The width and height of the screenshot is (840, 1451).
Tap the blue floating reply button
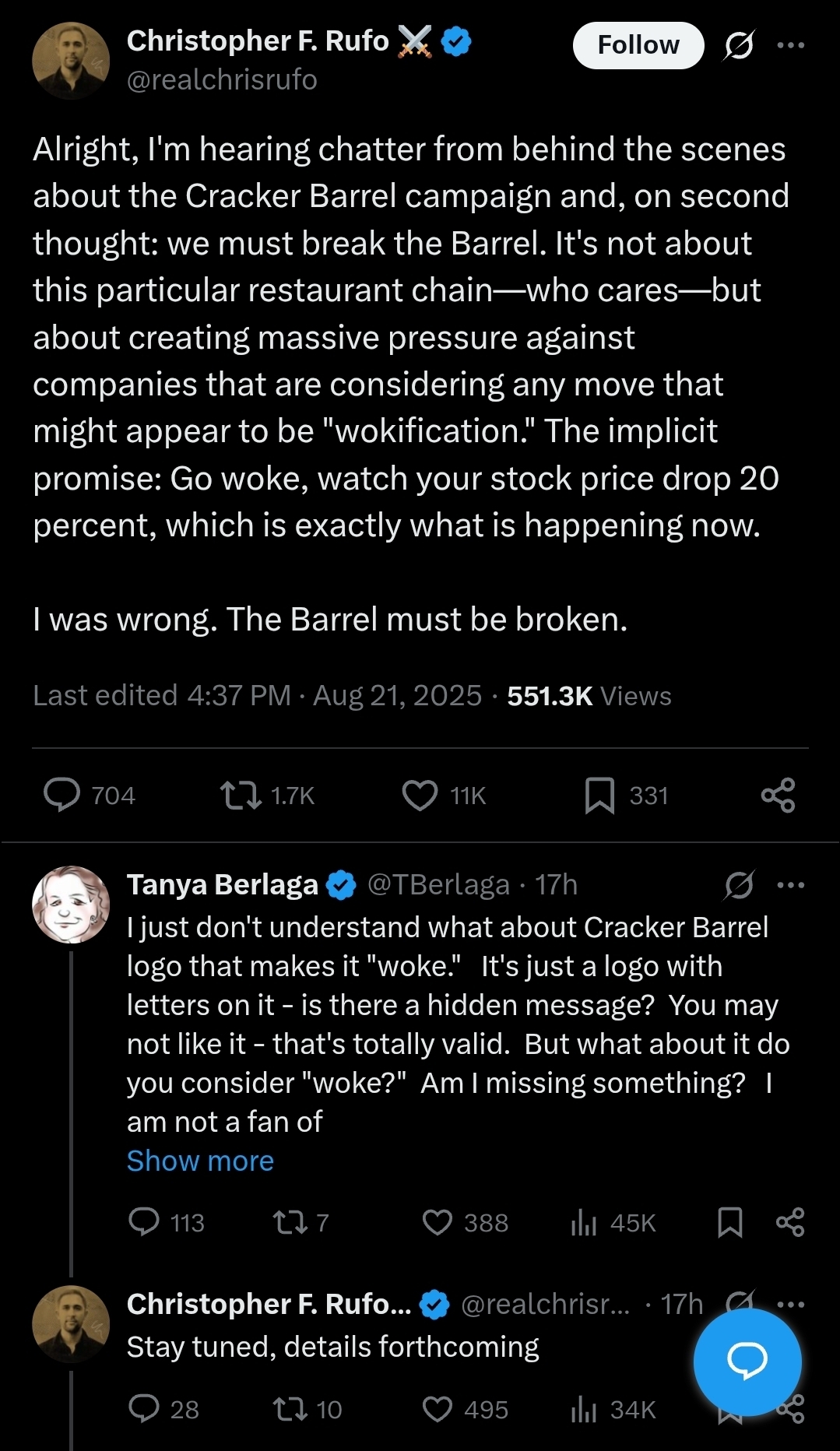[747, 1361]
